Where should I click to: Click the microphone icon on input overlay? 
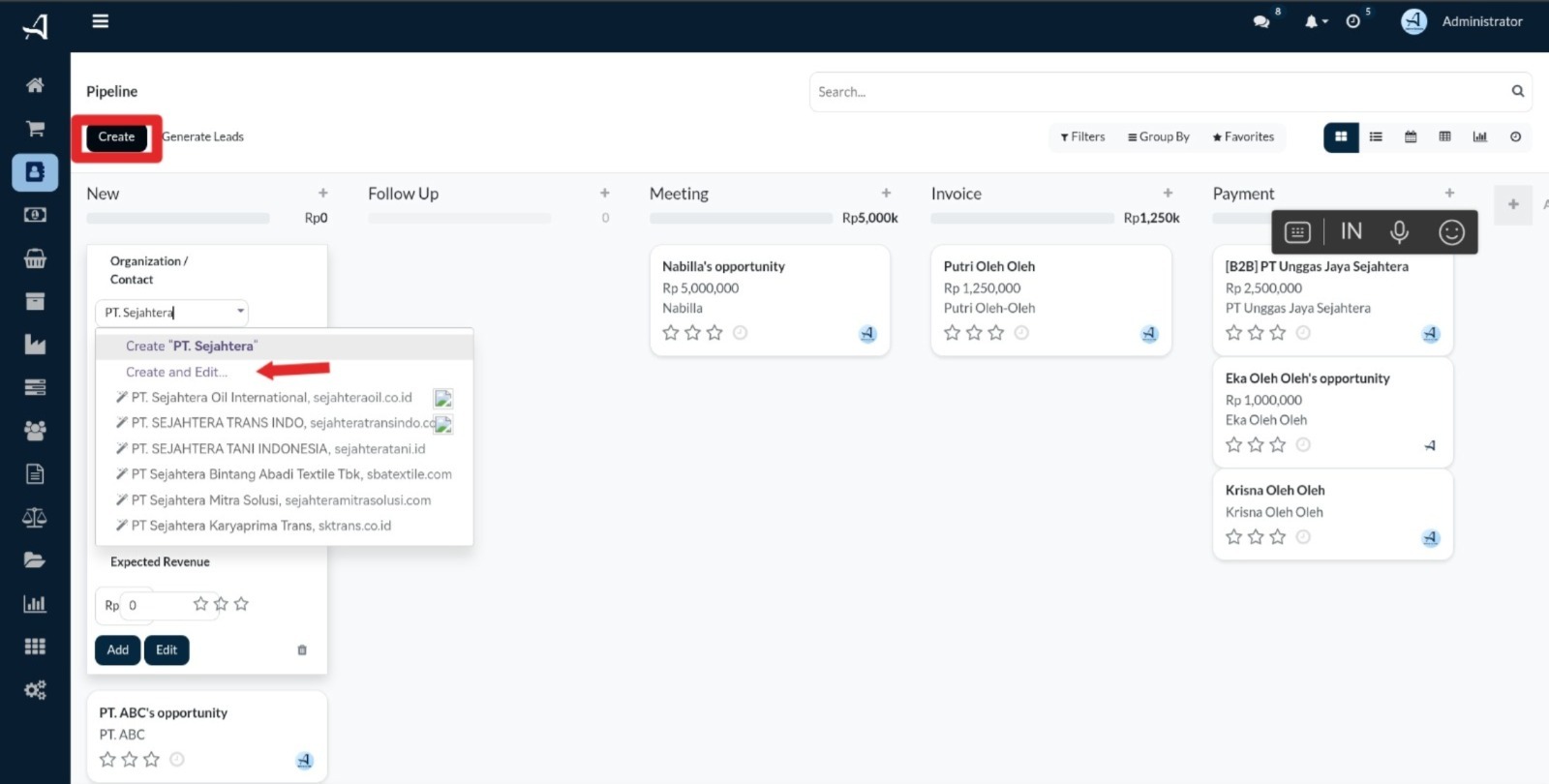1399,232
